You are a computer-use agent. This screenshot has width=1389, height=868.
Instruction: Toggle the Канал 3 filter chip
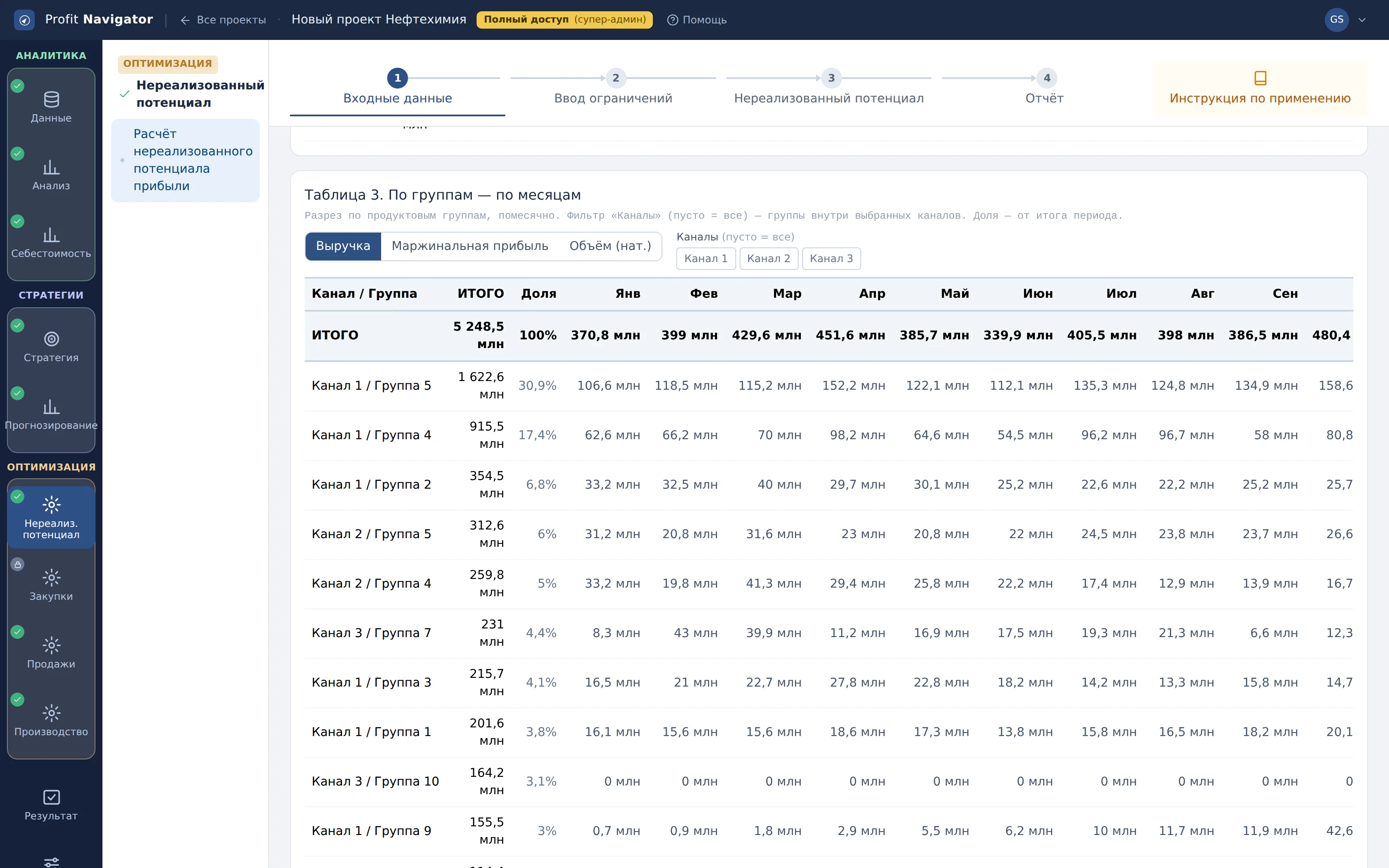click(x=831, y=258)
